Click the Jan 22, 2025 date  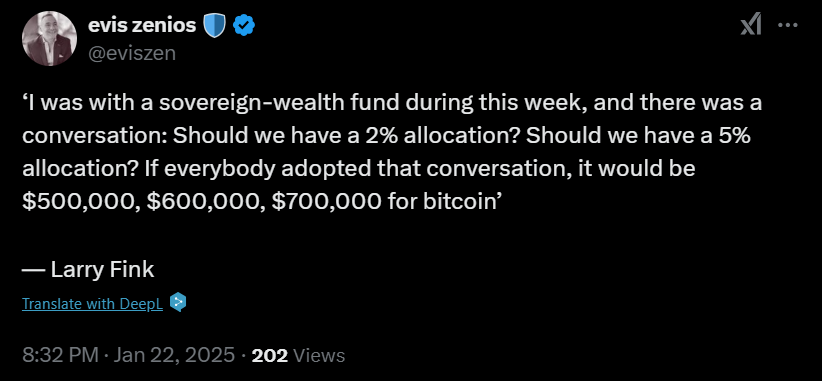174,355
